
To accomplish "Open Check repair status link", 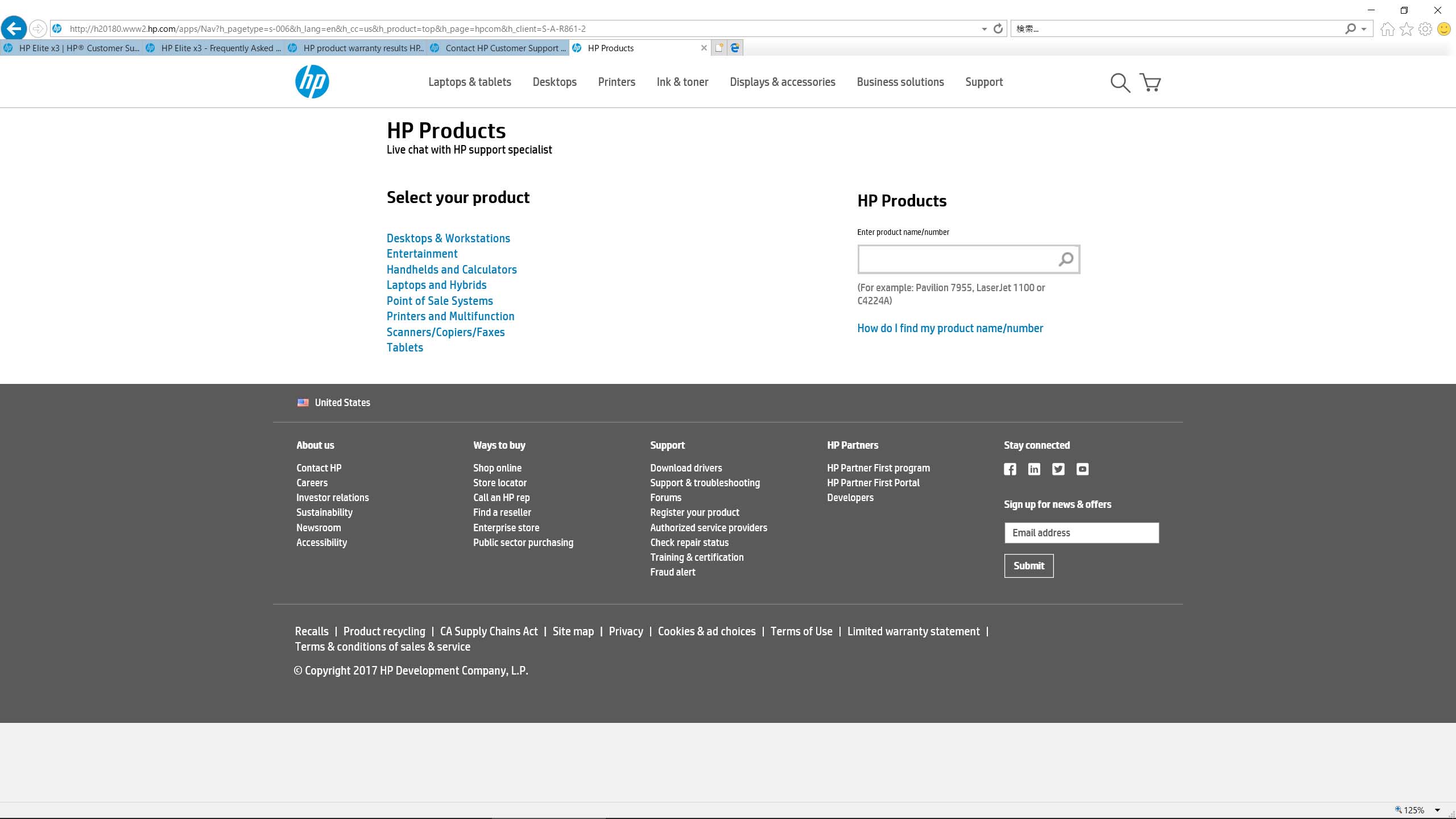I will [x=689, y=543].
